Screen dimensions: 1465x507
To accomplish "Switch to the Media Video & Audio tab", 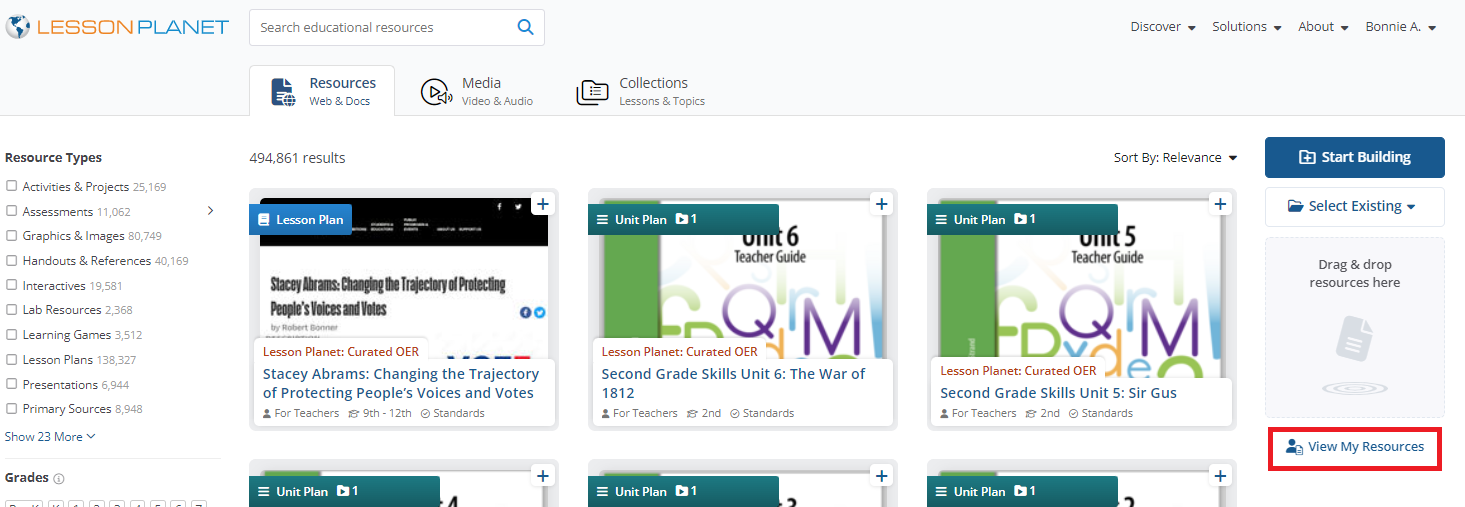I will click(x=476, y=91).
